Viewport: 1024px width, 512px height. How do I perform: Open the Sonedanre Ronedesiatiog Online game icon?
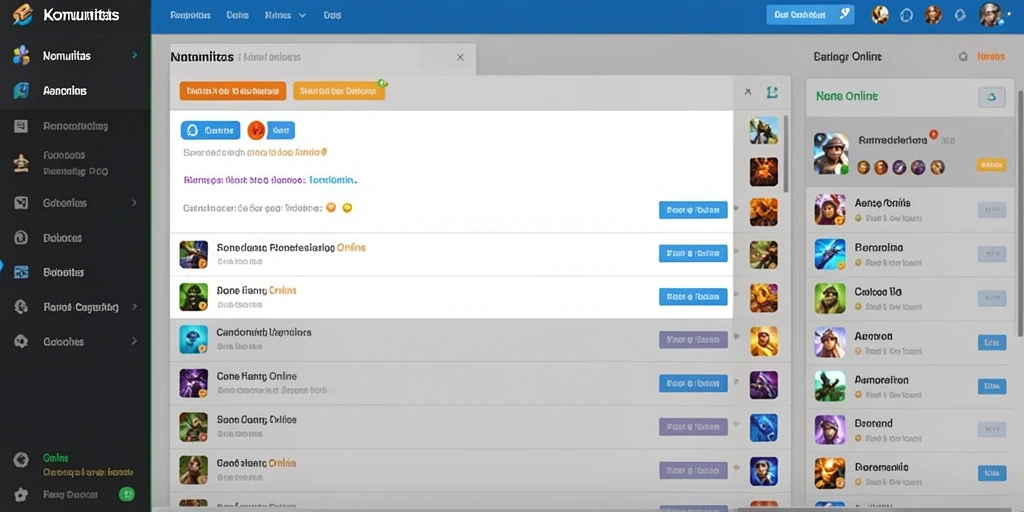click(193, 255)
